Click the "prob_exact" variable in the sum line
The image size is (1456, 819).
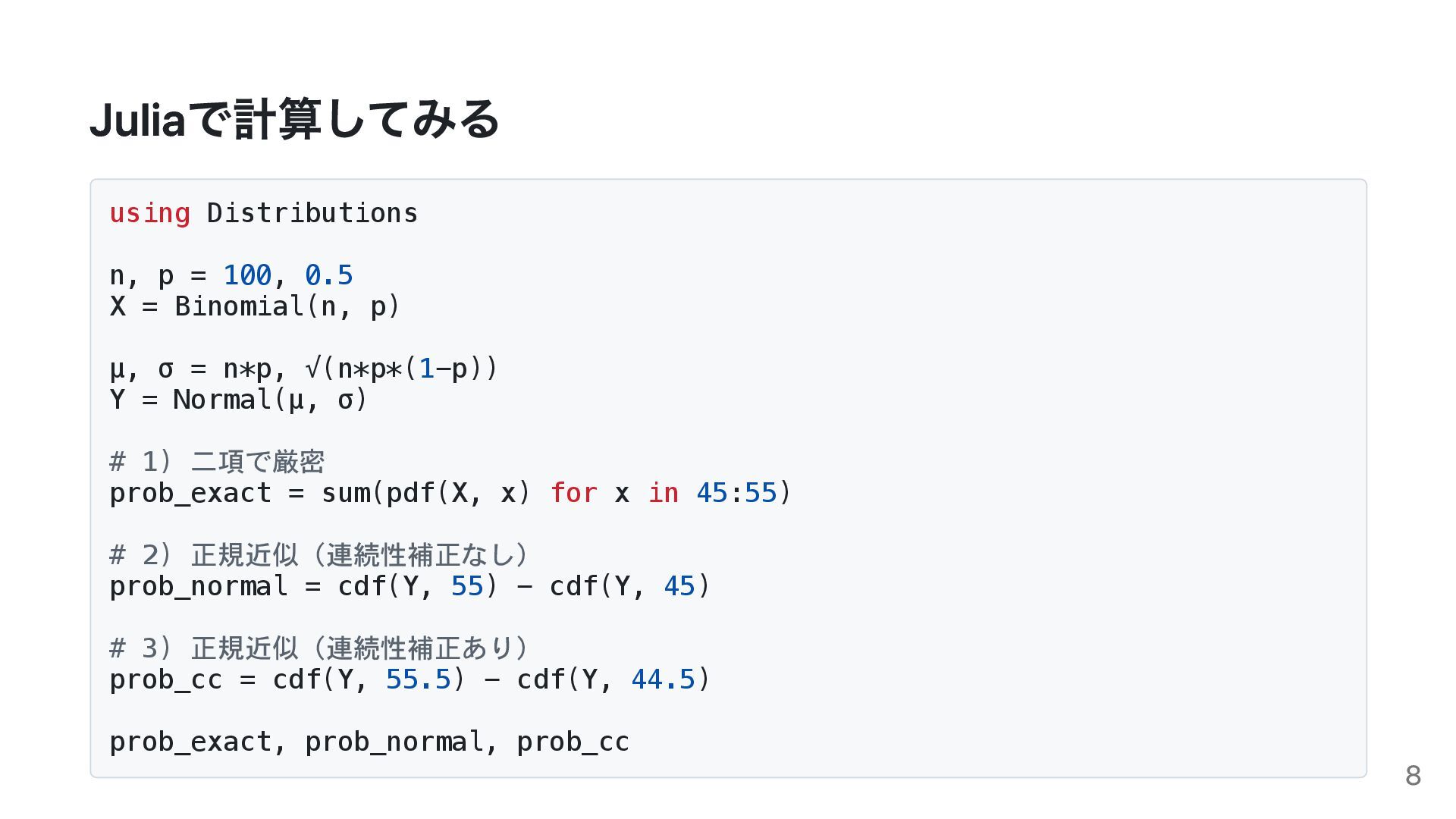pos(190,493)
